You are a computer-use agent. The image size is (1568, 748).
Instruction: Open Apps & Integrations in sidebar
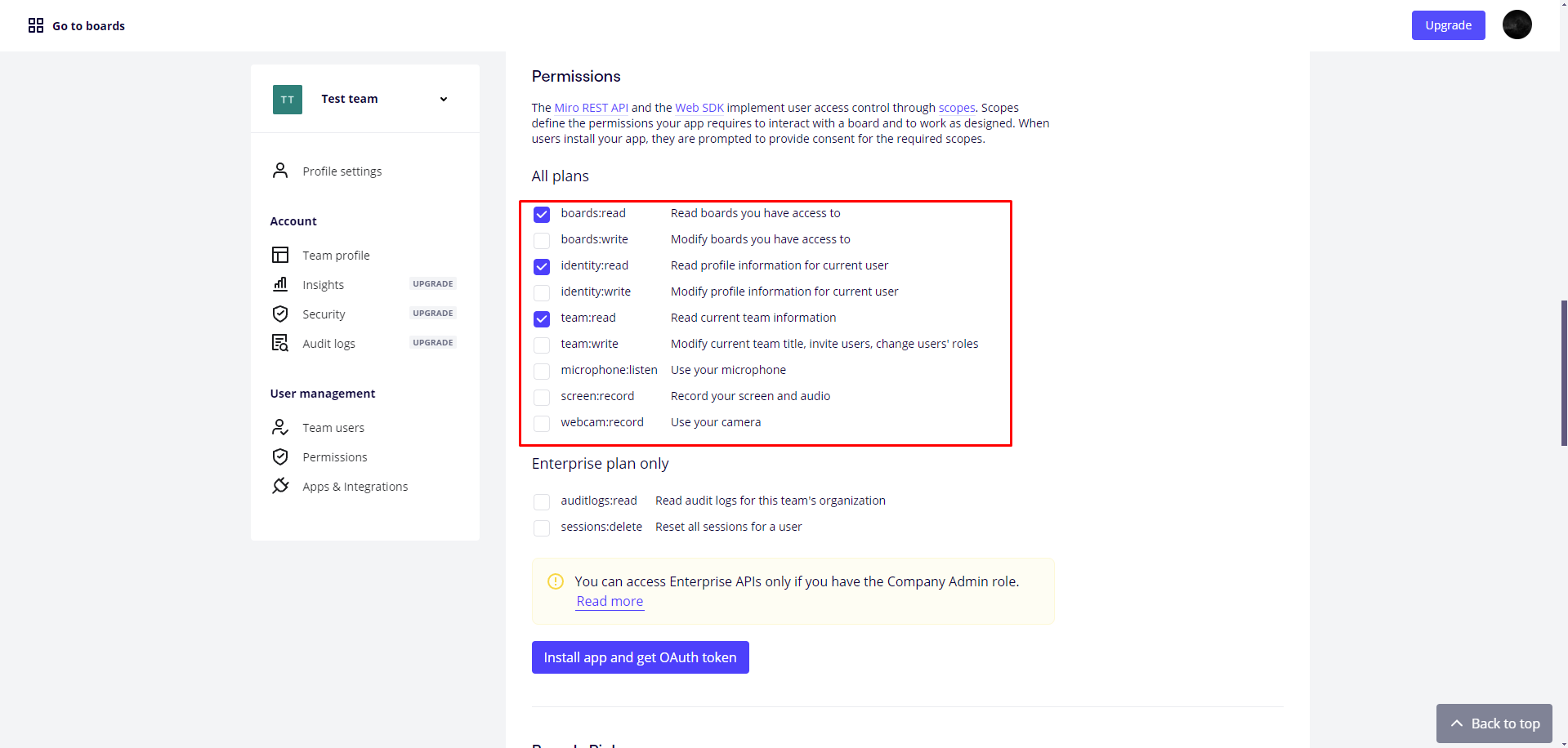coord(355,487)
